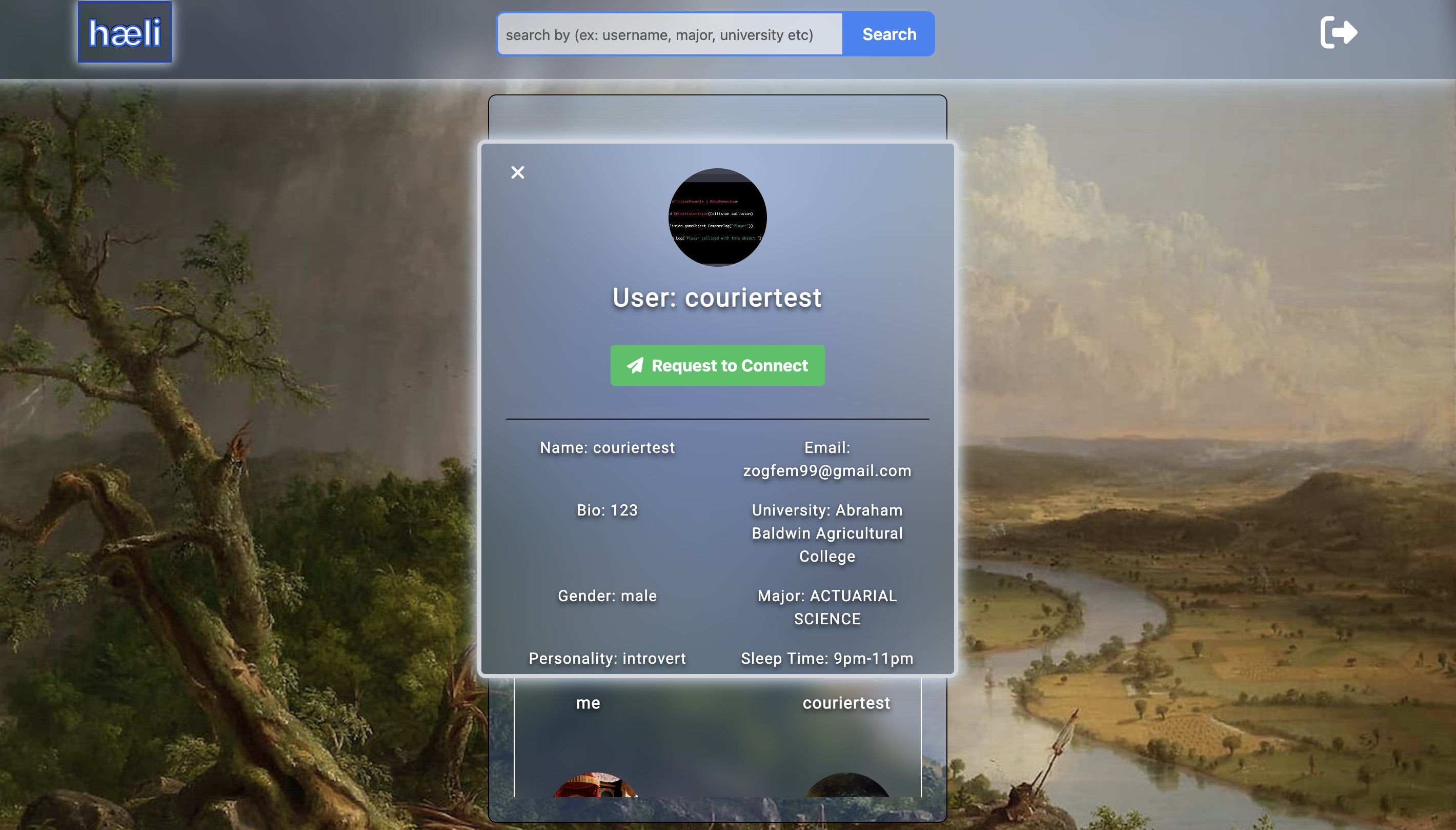Select the email zogfem99@gmail.com text
The image size is (1456, 830).
pos(826,471)
